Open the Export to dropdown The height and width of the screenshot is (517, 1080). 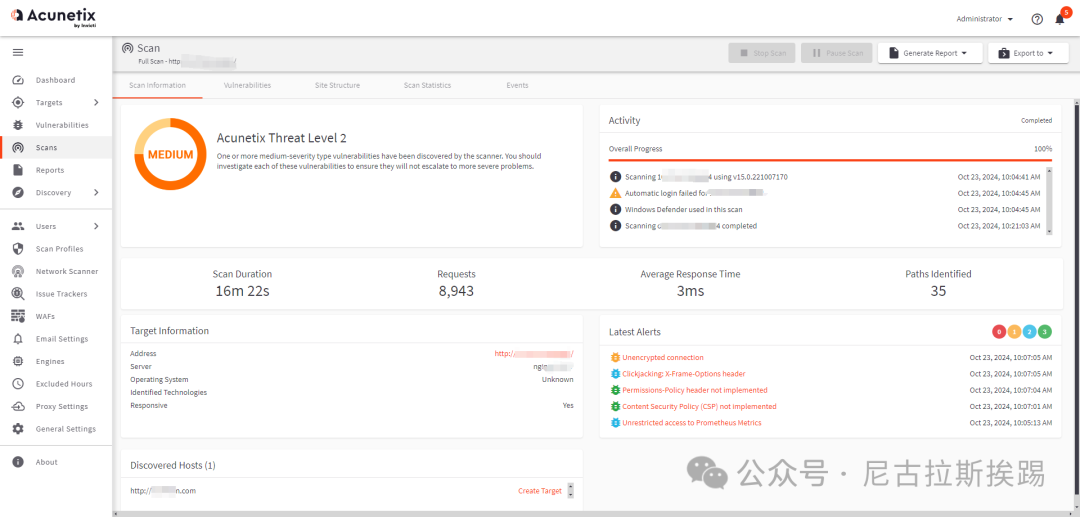(x=1028, y=53)
